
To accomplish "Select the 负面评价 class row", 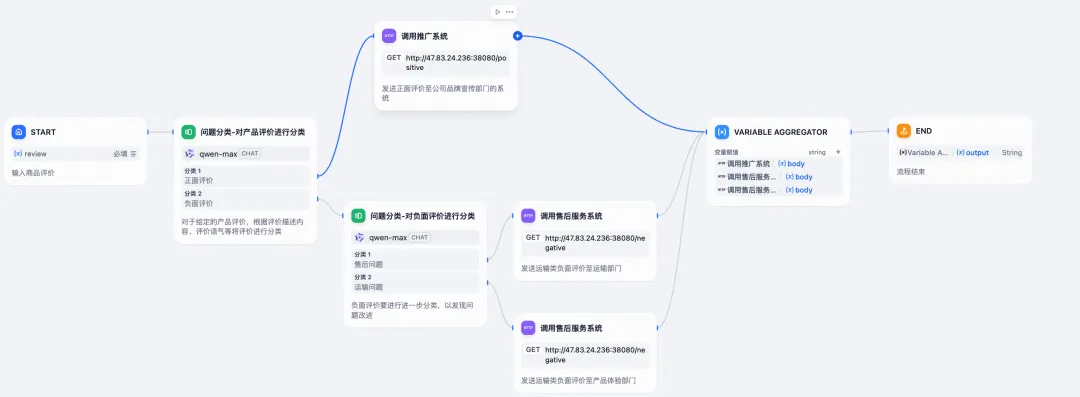I will pyautogui.click(x=246, y=199).
